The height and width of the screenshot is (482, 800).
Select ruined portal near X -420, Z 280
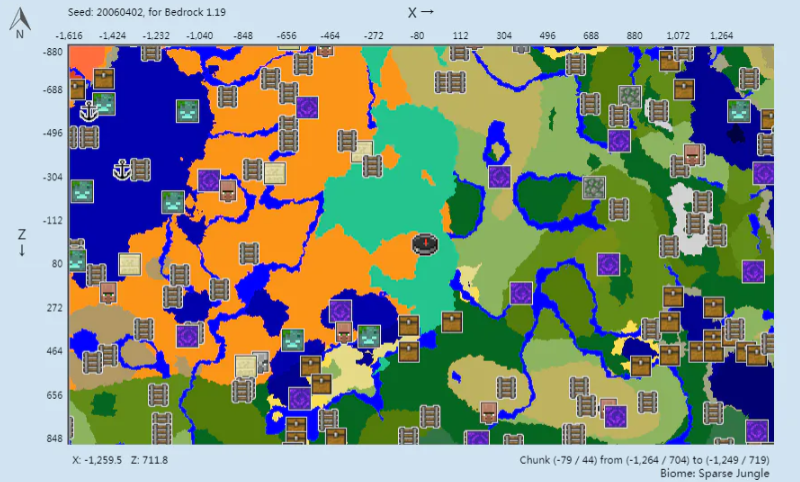pyautogui.click(x=340, y=311)
